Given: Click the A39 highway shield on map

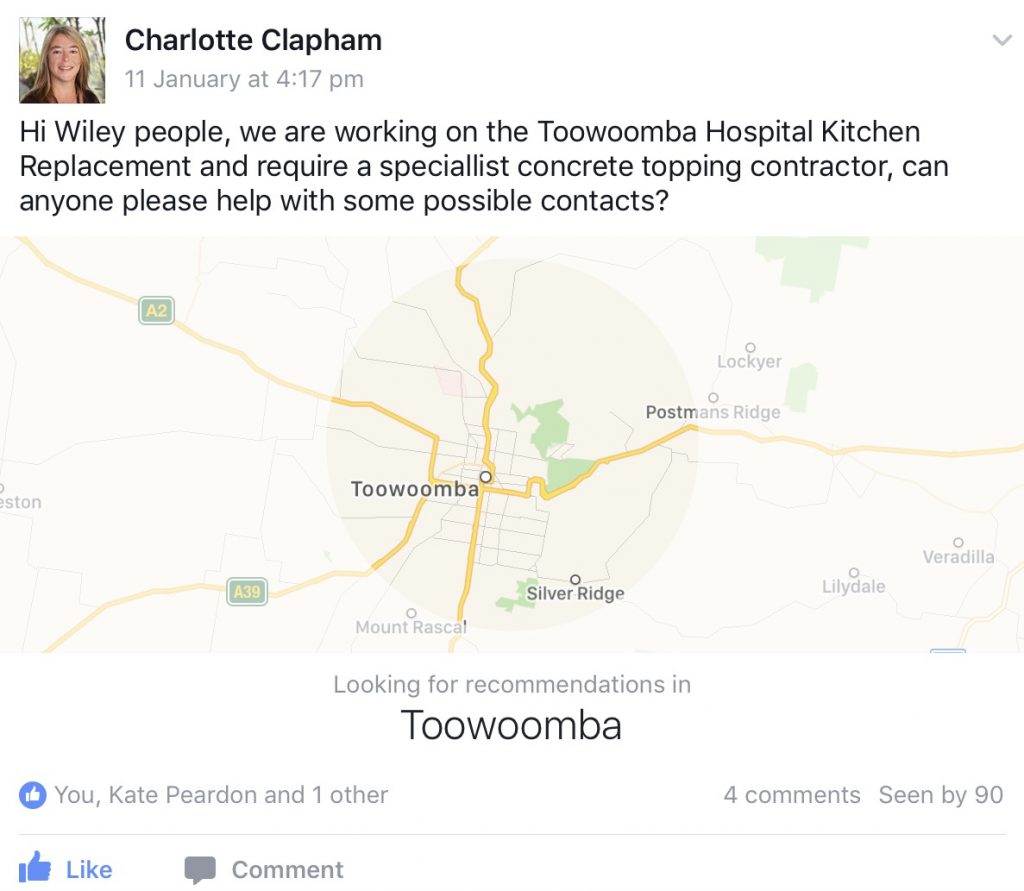Looking at the screenshot, I should [x=246, y=592].
